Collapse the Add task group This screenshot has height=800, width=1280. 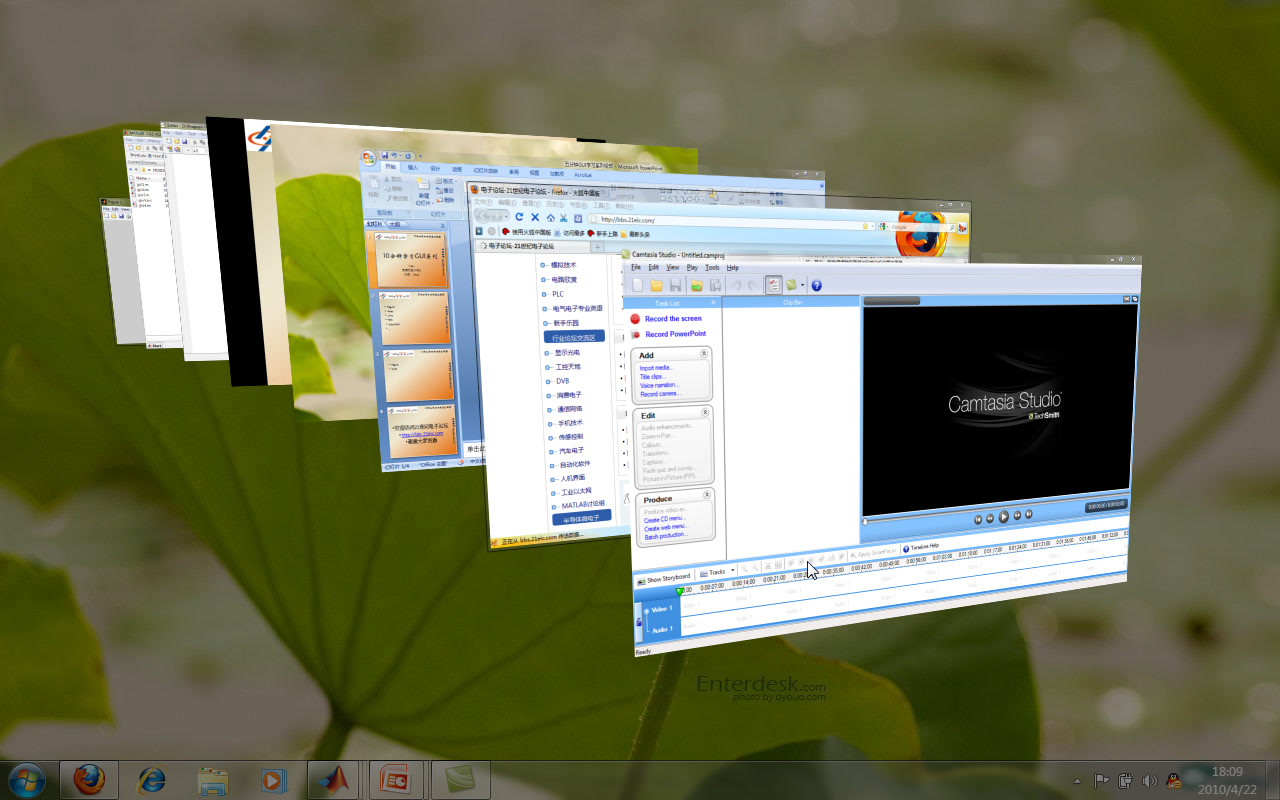point(704,353)
